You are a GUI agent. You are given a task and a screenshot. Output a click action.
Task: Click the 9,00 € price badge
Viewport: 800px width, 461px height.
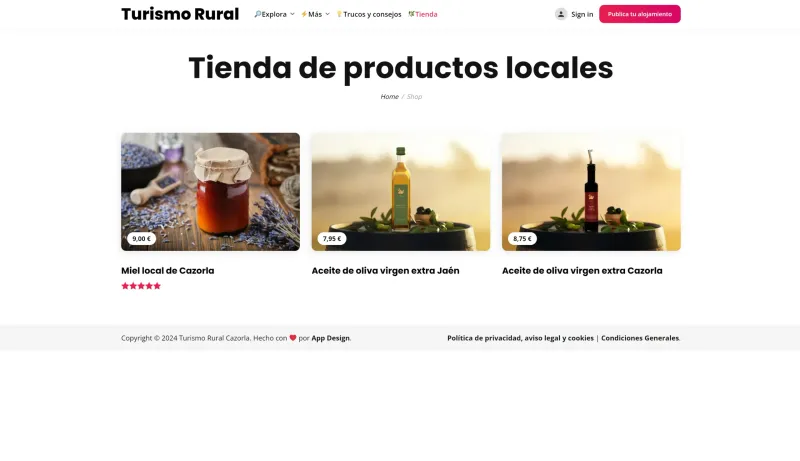pyautogui.click(x=141, y=239)
